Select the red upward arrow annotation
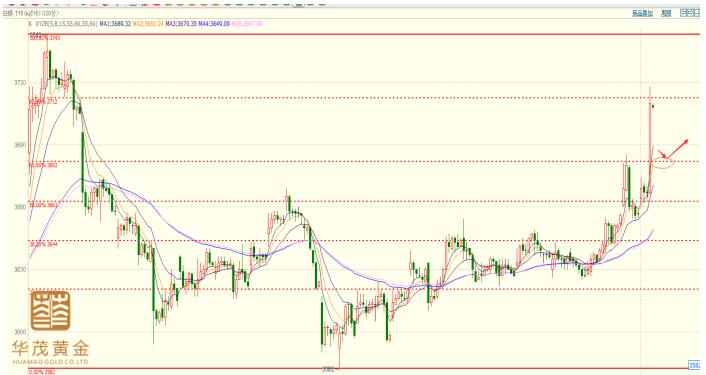Screen dimensions: 706x375 (677, 149)
